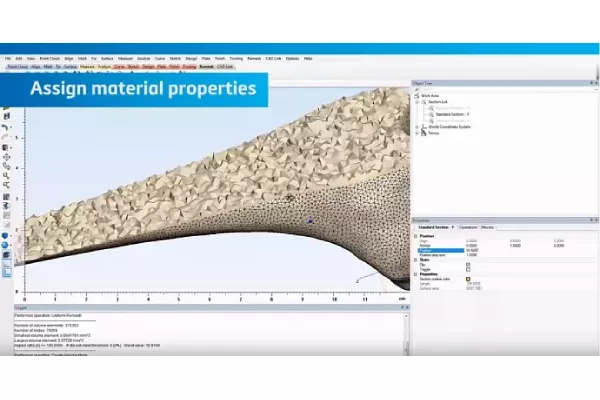This screenshot has height=400, width=600.
Task: Toggle the Clip checkbox under State
Action: pyautogui.click(x=468, y=265)
